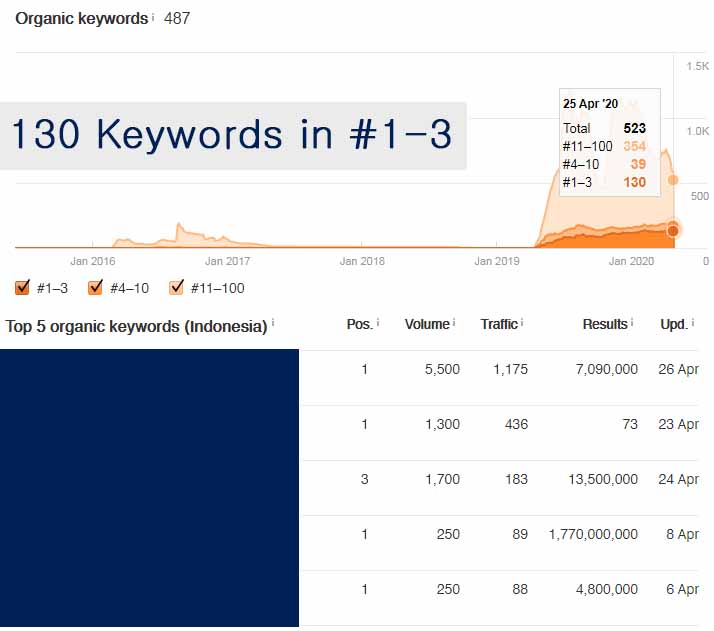Click the Upd. column header
Viewport: 714px width, 631px height.
[x=674, y=324]
